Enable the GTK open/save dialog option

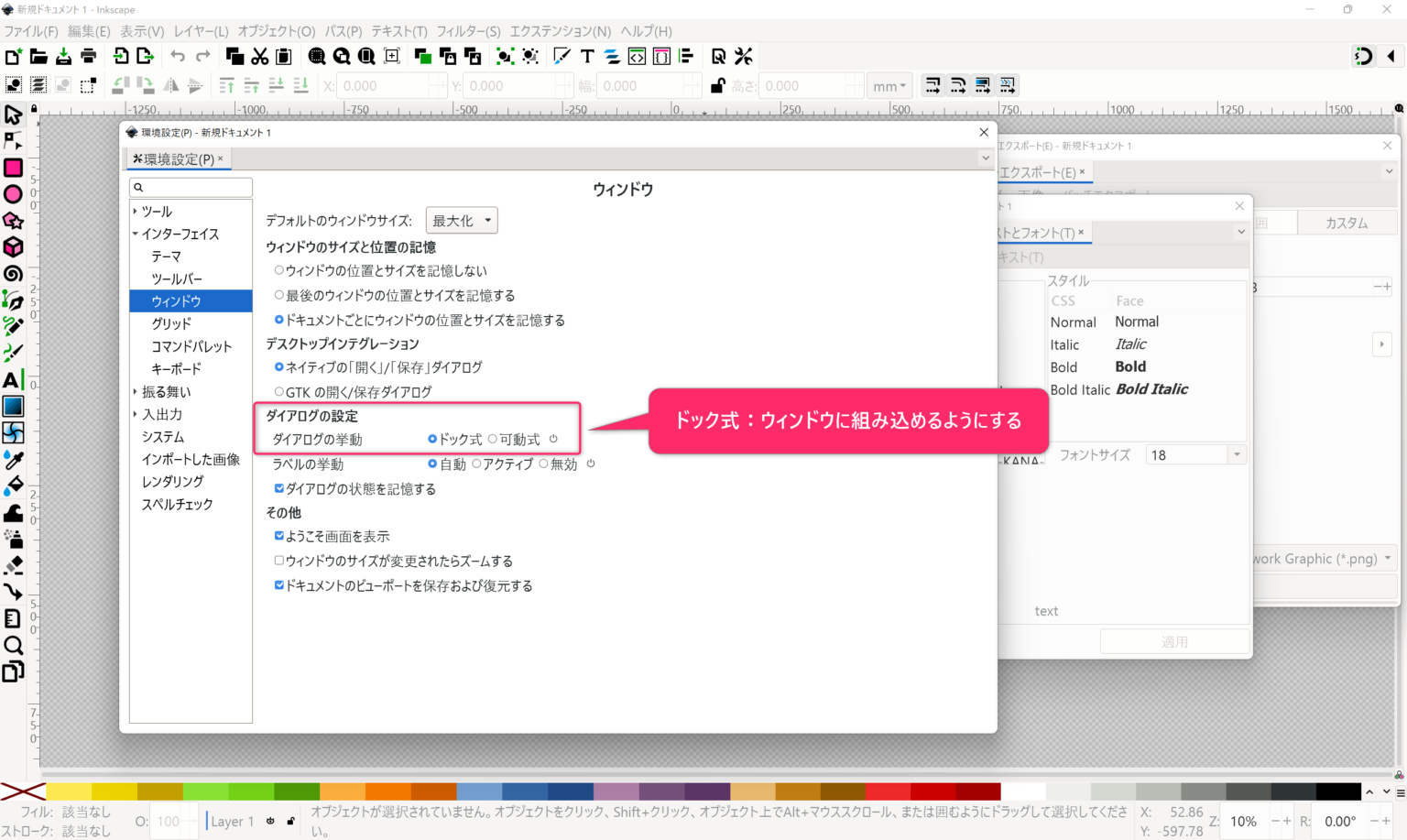tap(278, 391)
